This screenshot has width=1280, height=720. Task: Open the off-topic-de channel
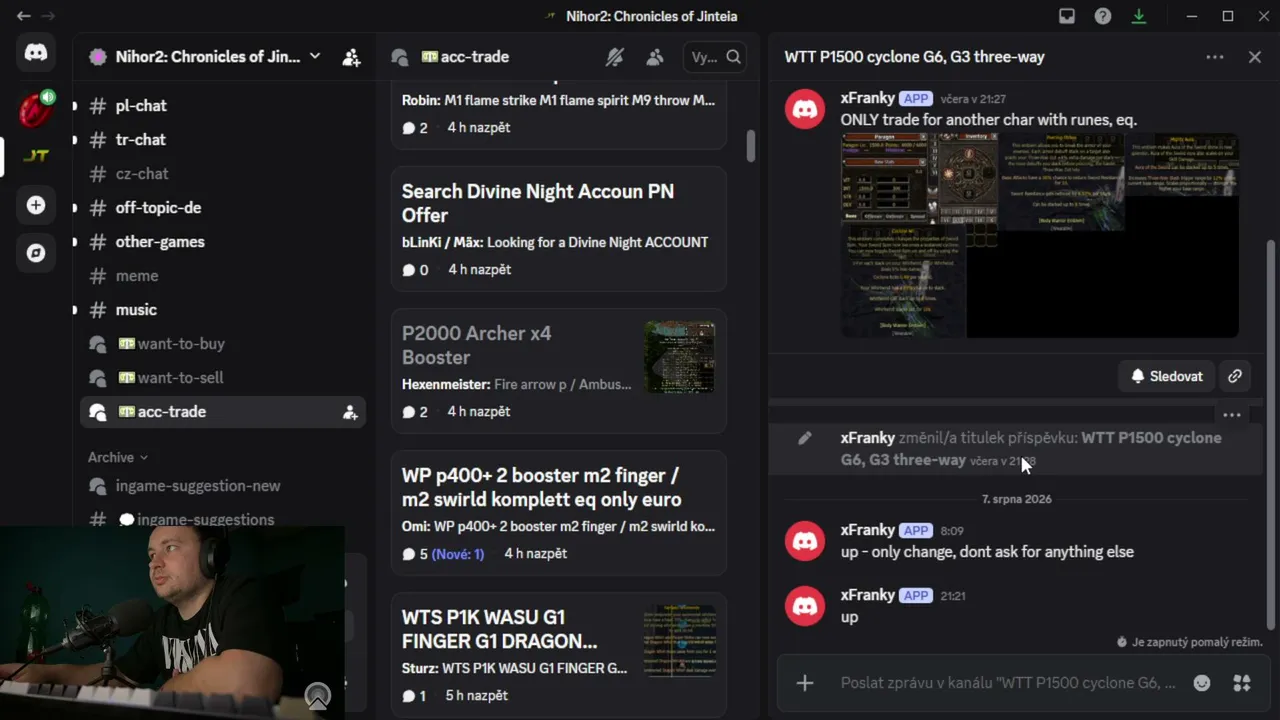pos(223,207)
